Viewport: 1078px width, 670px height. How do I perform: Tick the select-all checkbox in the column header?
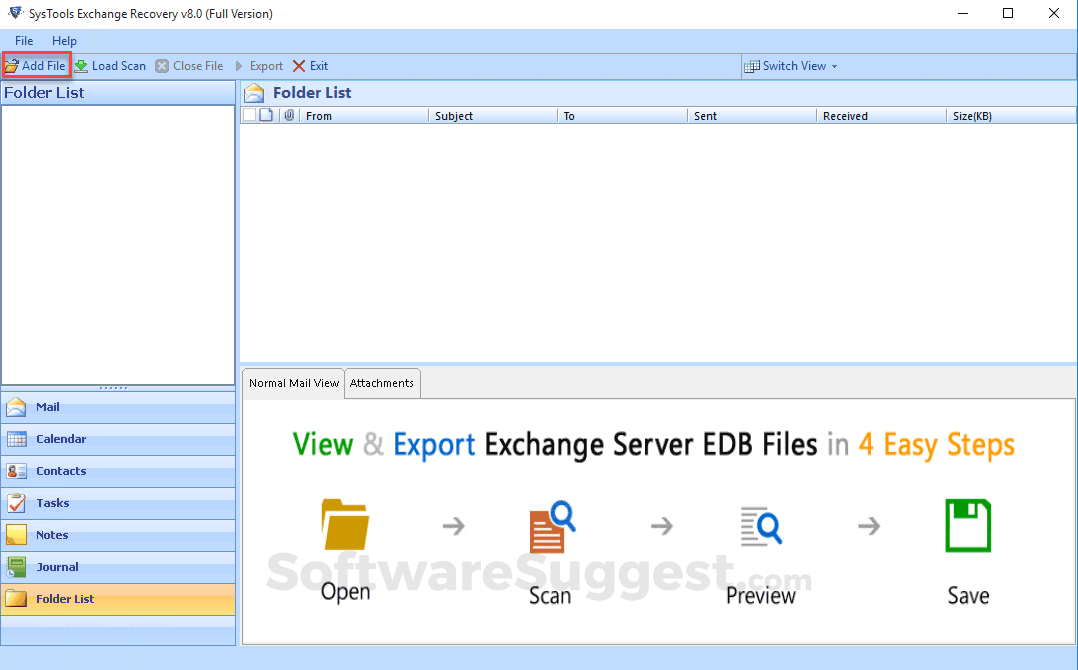(x=250, y=115)
